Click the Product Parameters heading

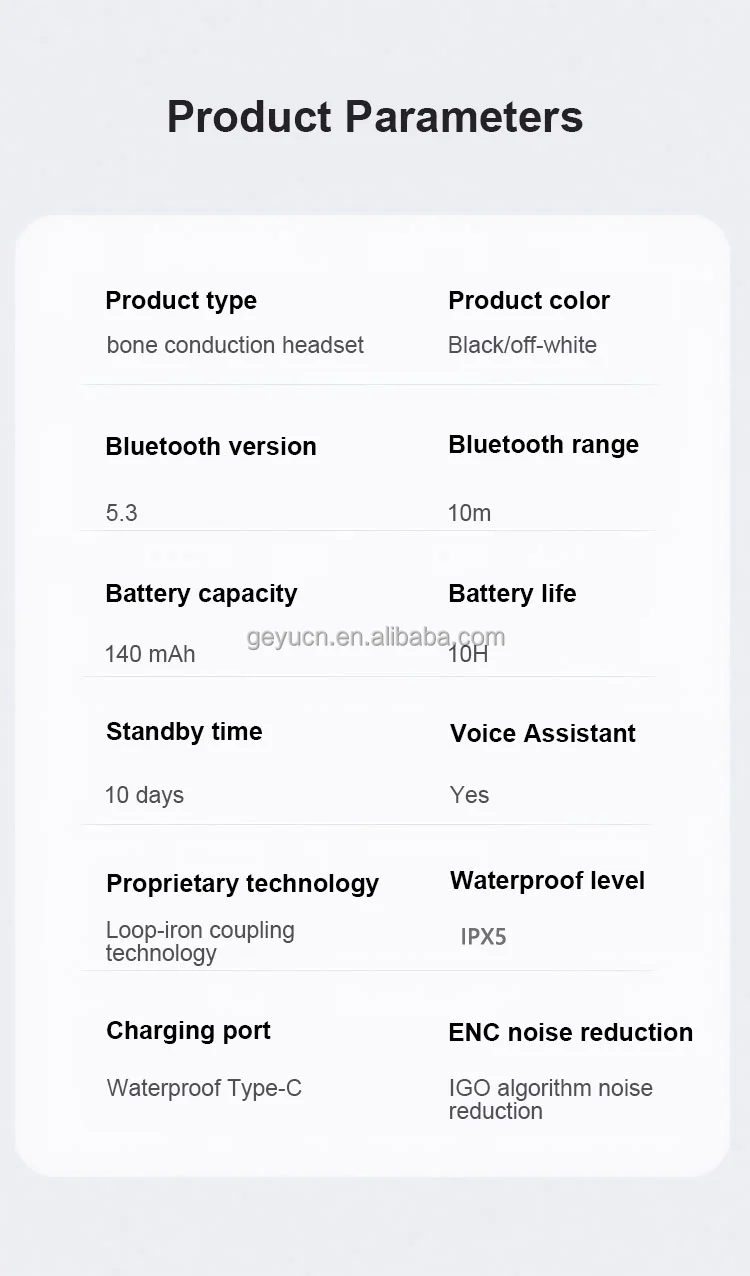click(375, 117)
